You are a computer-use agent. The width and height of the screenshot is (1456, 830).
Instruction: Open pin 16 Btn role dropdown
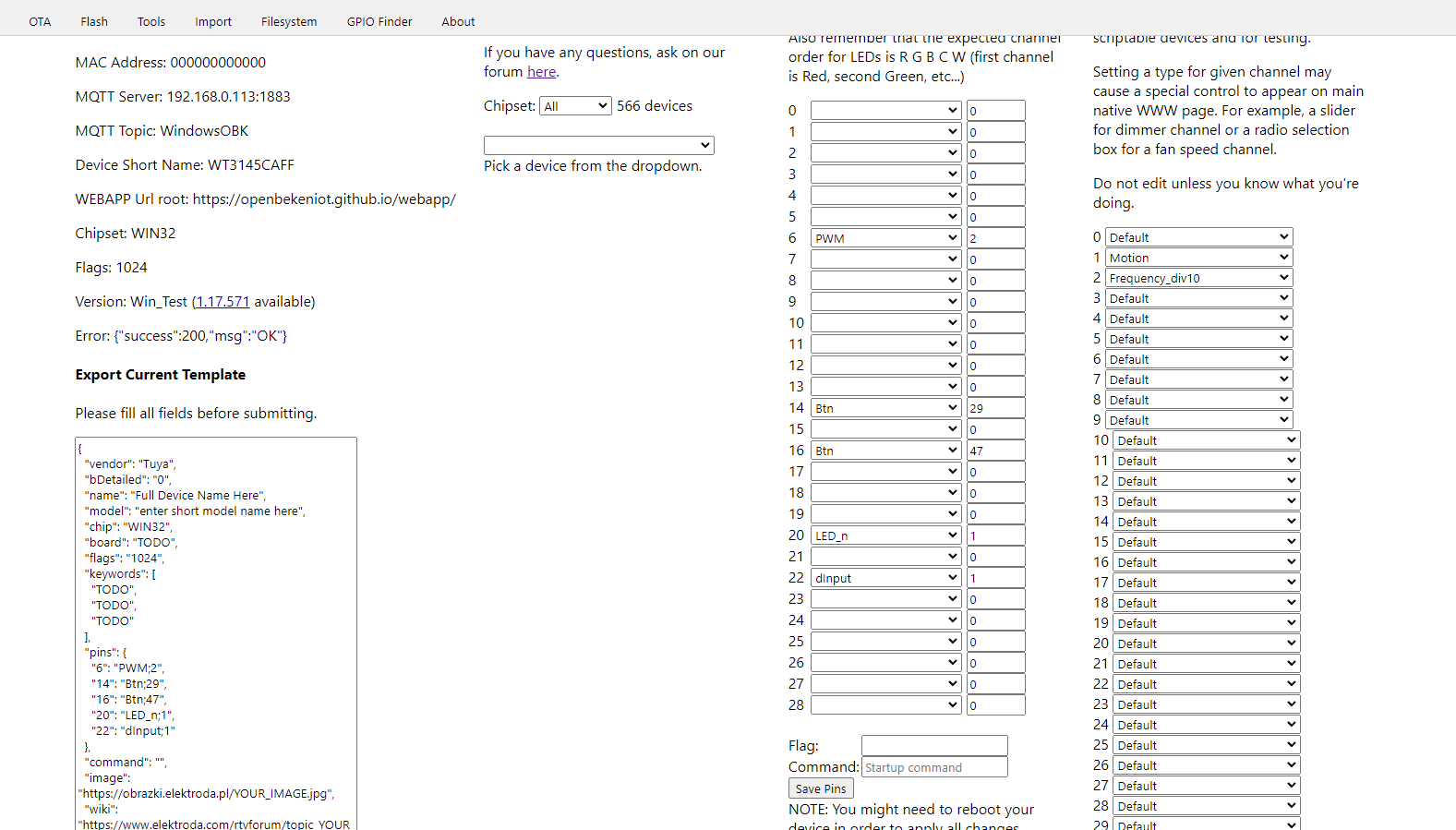coord(886,451)
